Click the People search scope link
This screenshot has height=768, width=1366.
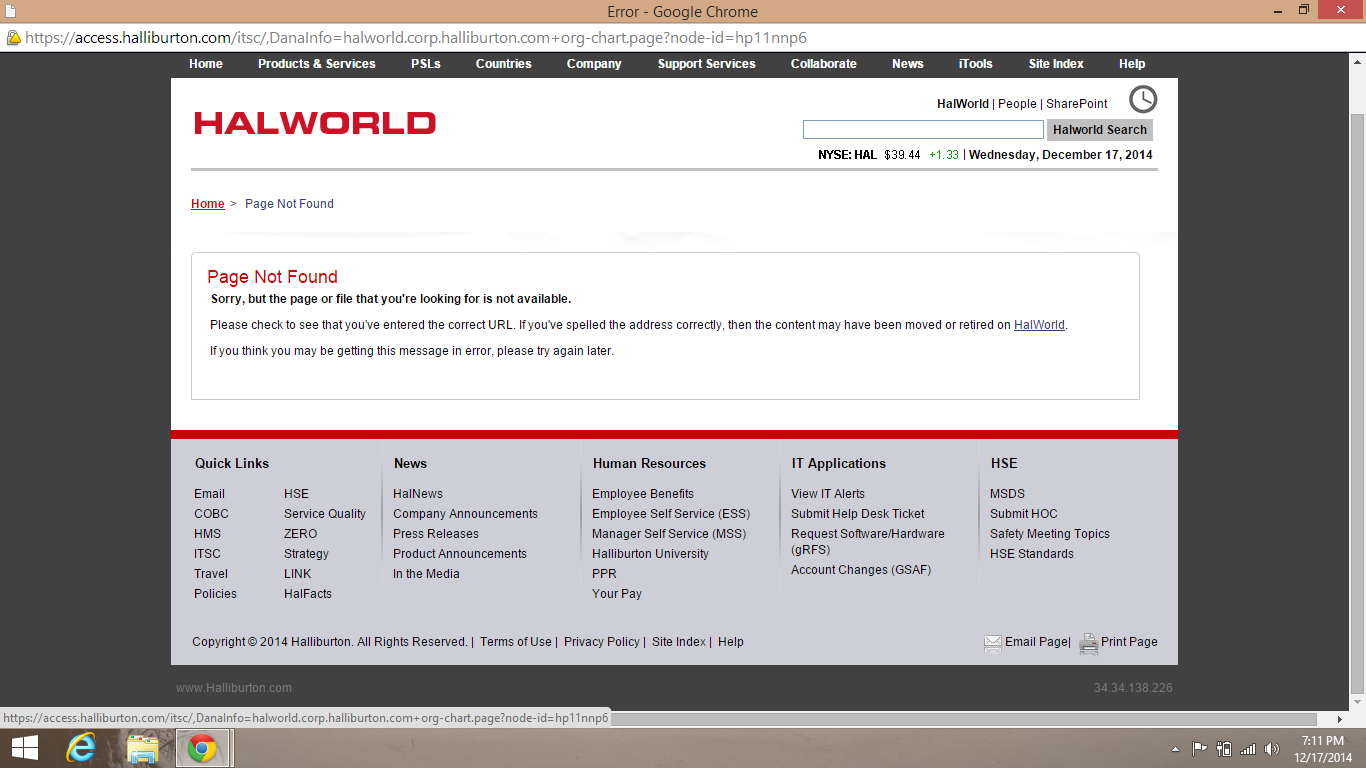coord(1017,104)
